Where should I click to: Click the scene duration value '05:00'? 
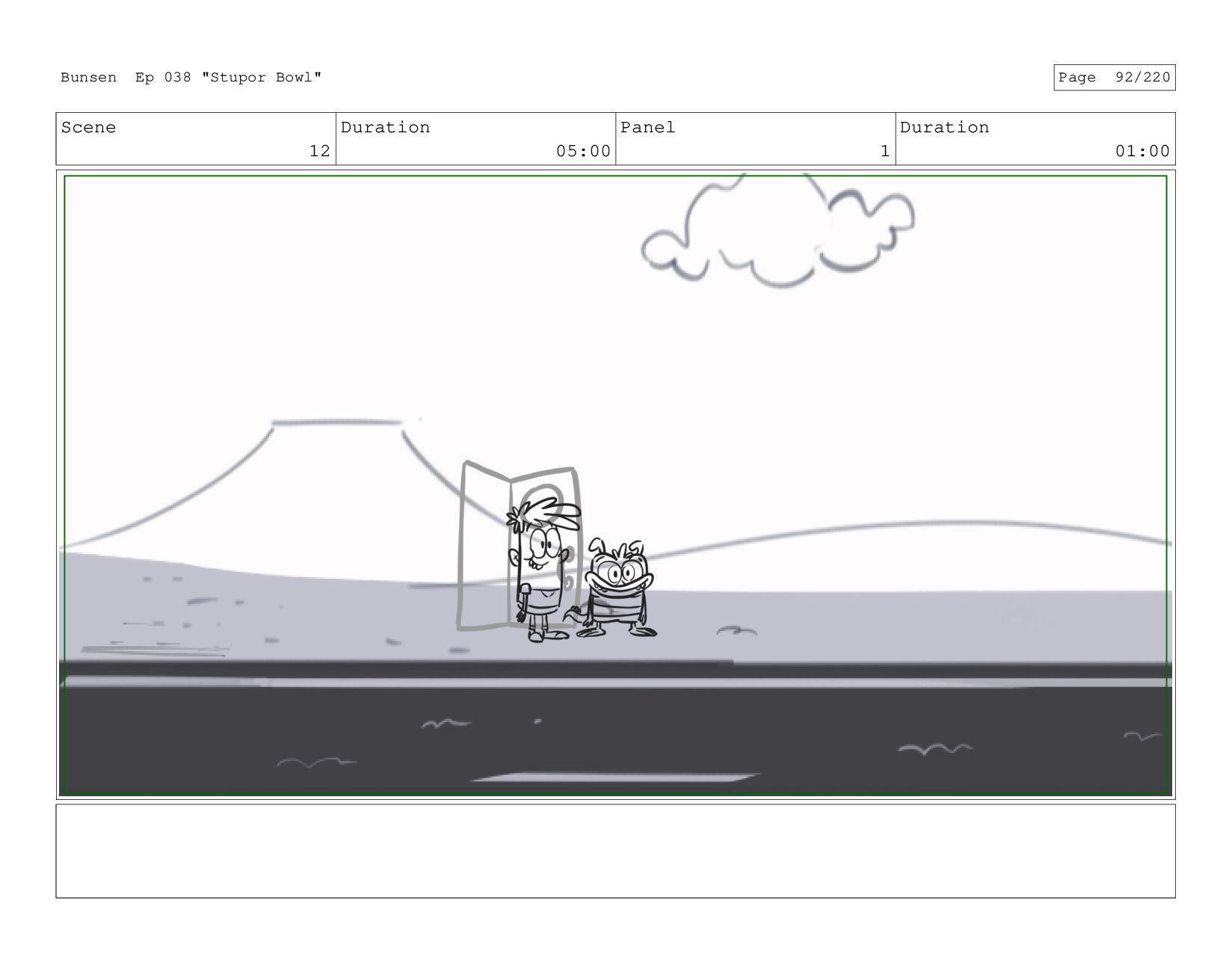point(583,151)
